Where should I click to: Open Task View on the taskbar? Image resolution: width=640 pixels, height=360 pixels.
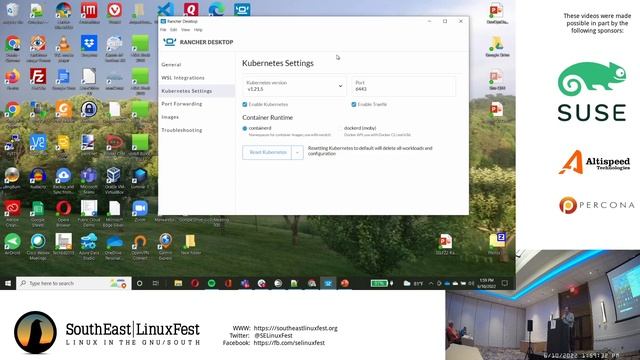156,283
